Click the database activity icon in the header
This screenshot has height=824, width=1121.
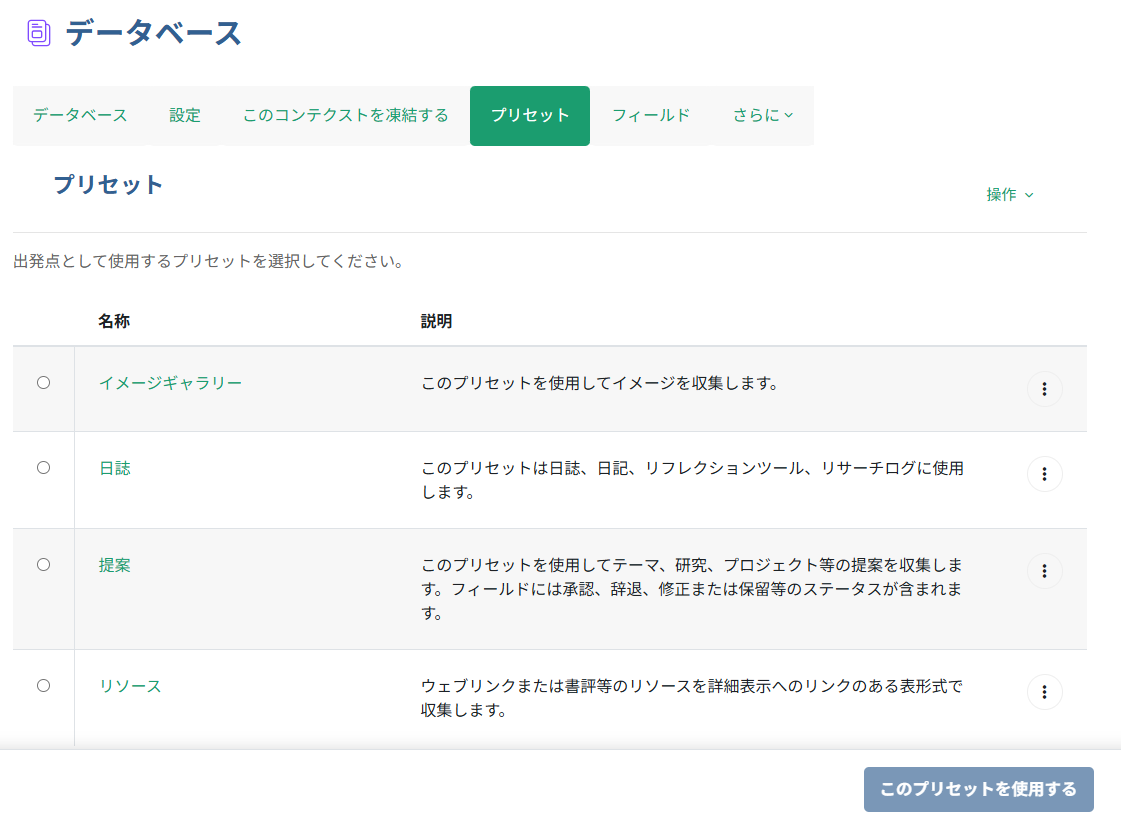coord(38,31)
